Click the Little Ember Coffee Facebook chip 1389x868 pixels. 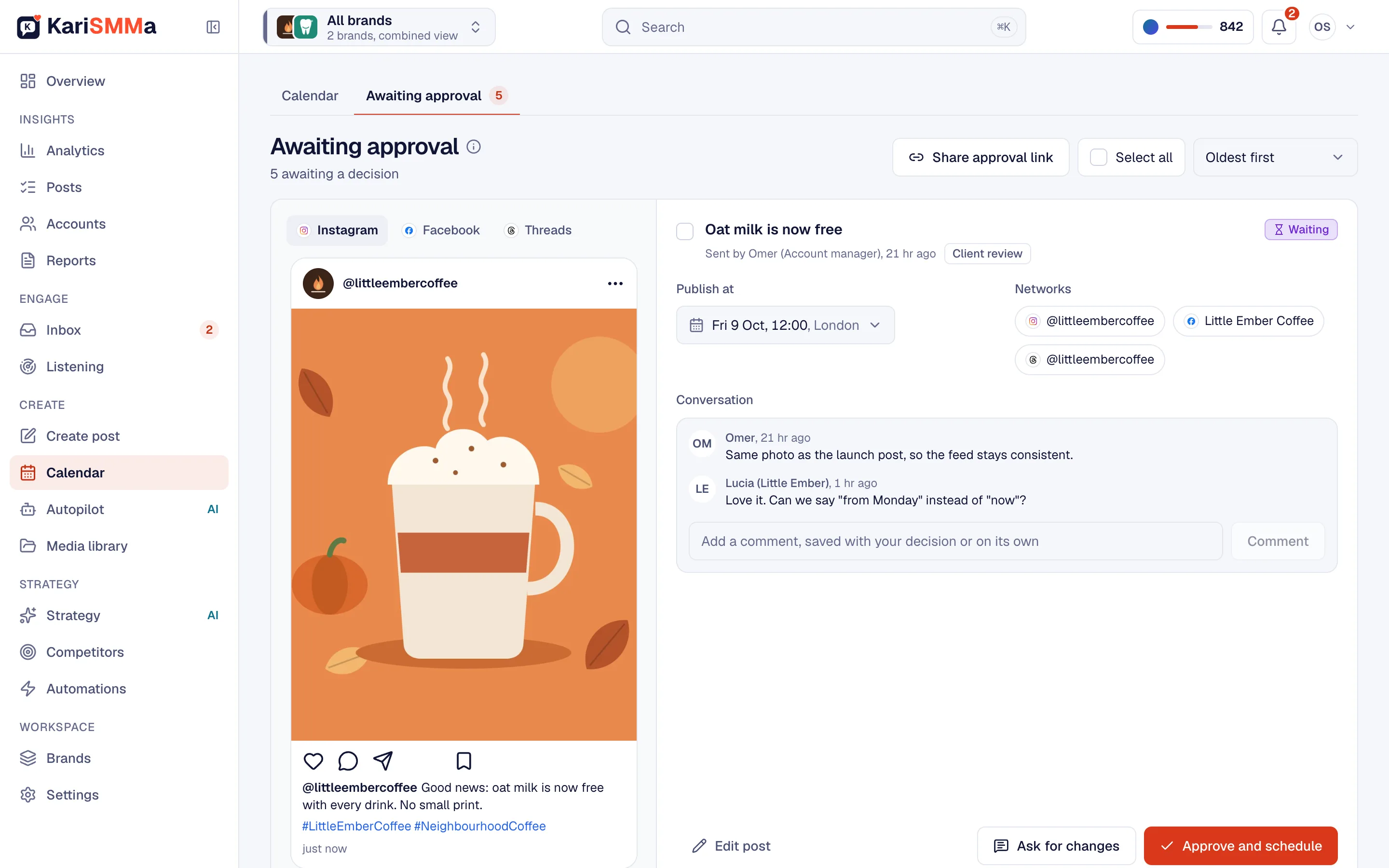[1248, 321]
